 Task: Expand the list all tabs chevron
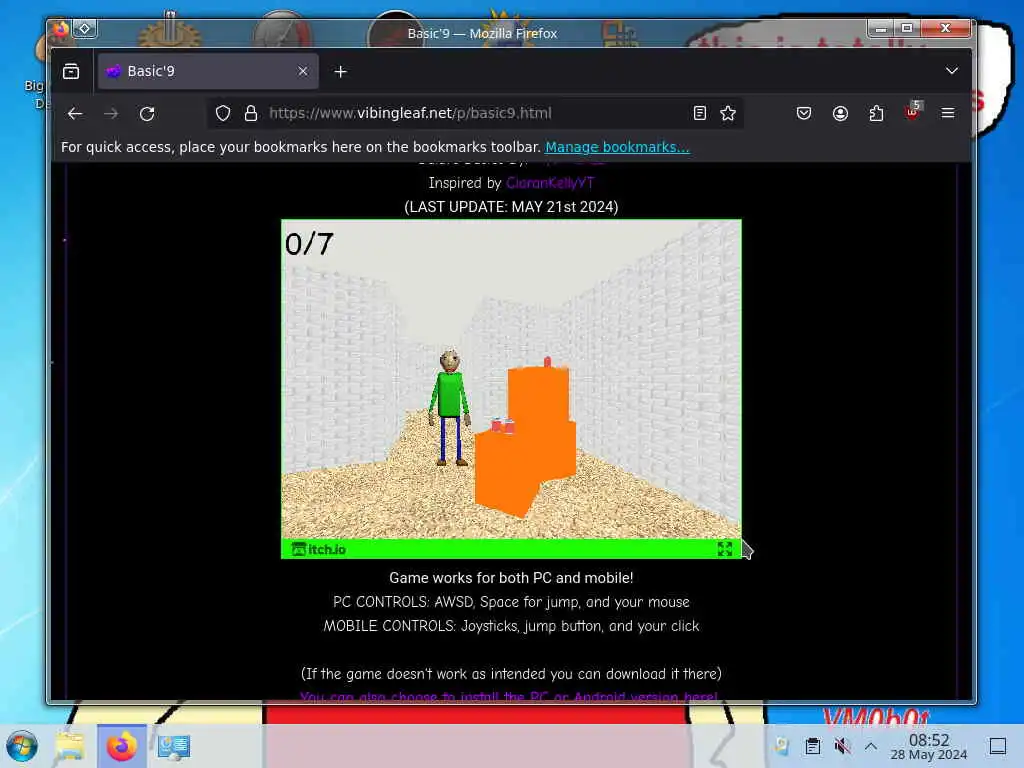tap(952, 71)
